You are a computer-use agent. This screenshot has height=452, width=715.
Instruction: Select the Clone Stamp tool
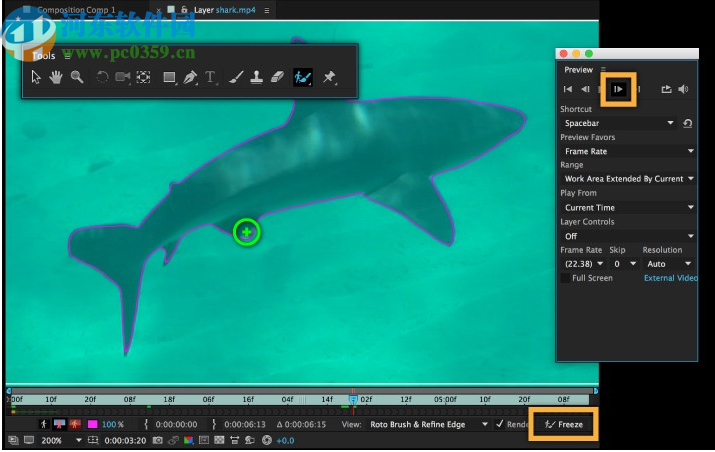click(256, 77)
